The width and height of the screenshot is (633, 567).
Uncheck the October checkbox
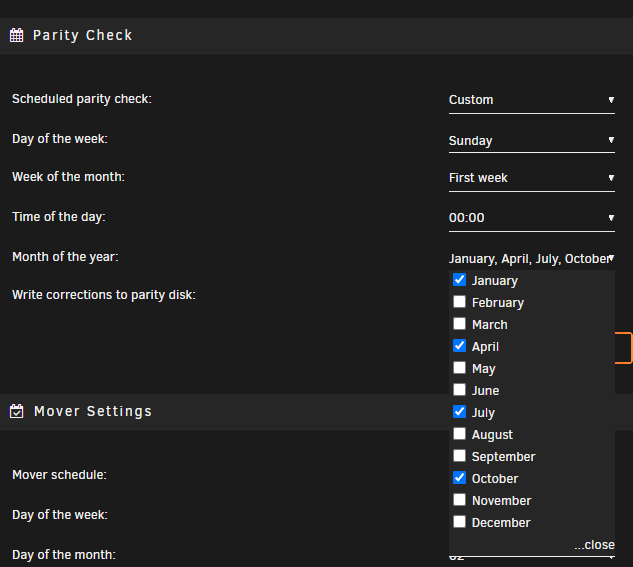[x=459, y=478]
